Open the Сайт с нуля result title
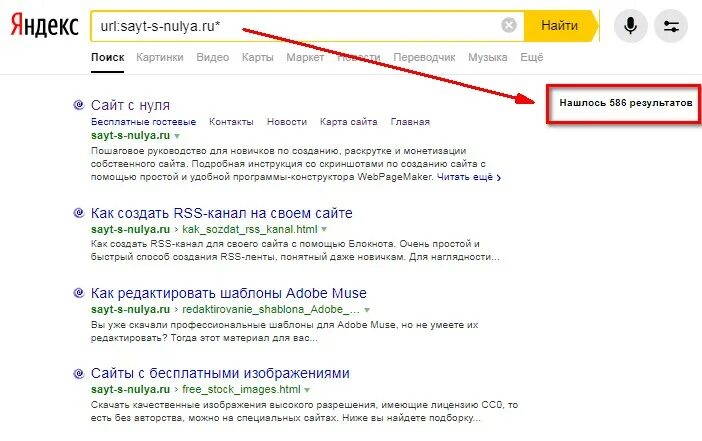This screenshot has height=441, width=702. [130, 105]
